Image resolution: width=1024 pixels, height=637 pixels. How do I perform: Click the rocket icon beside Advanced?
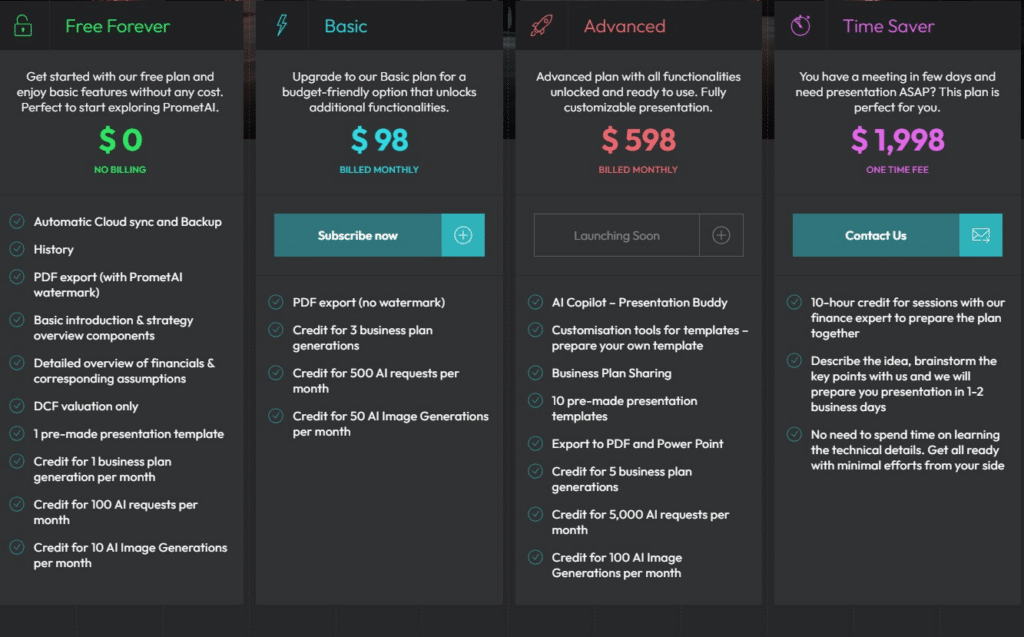point(541,25)
